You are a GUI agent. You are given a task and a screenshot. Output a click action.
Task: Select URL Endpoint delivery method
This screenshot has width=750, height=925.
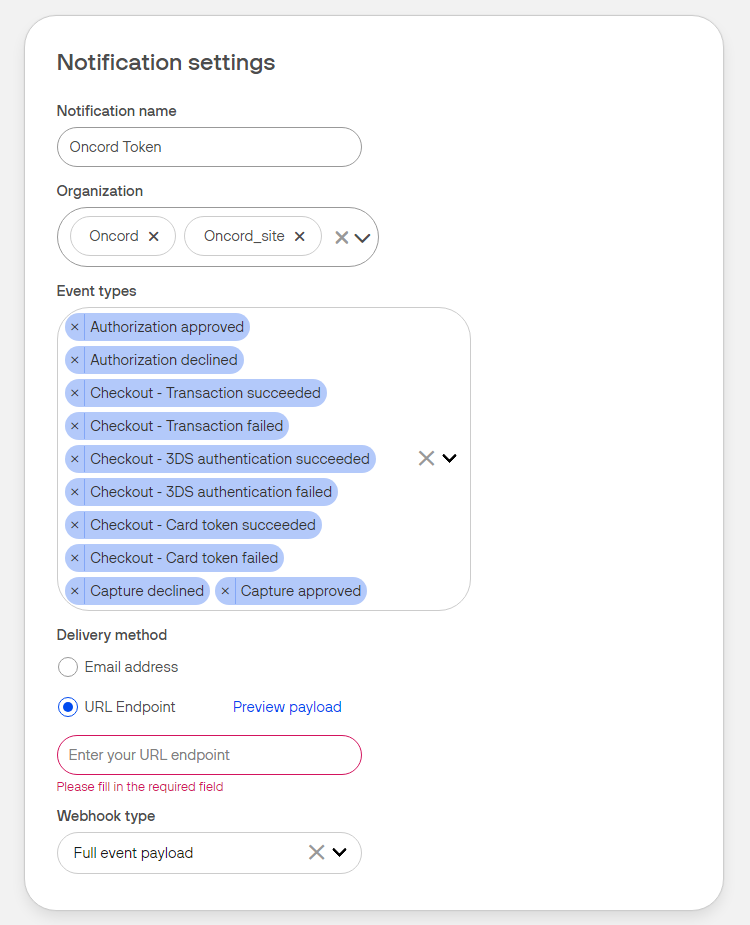(68, 707)
